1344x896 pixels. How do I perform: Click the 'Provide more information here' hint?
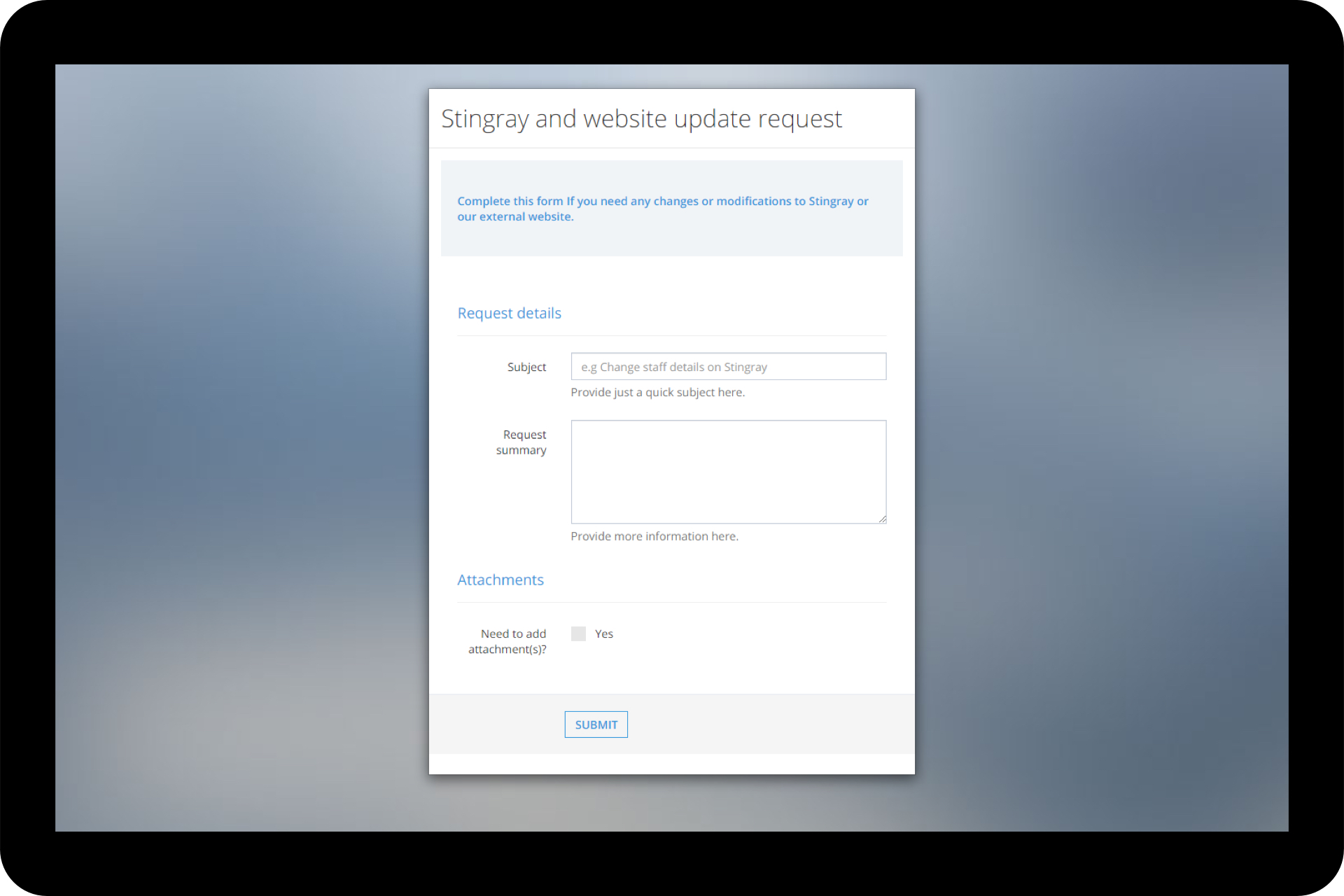coord(654,536)
